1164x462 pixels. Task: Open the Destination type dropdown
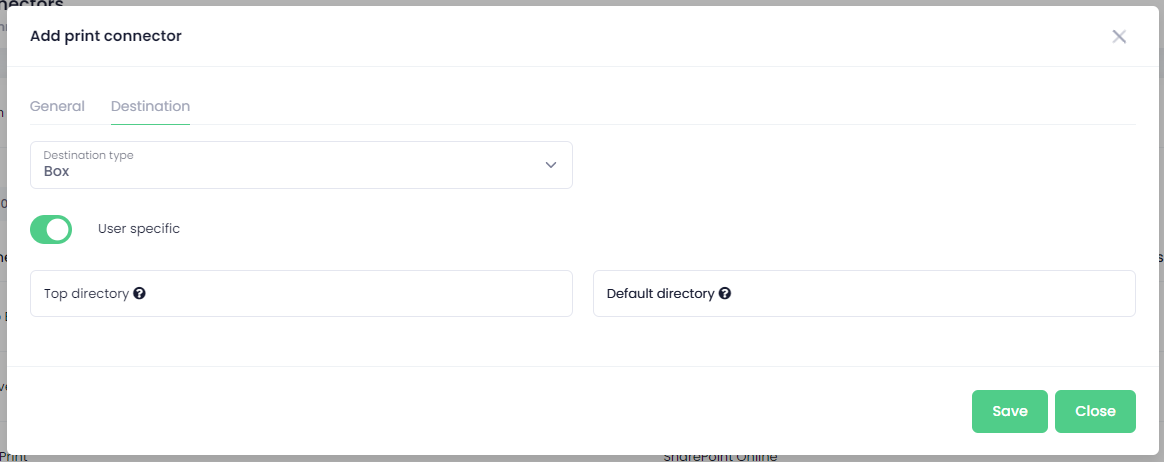[x=301, y=165]
